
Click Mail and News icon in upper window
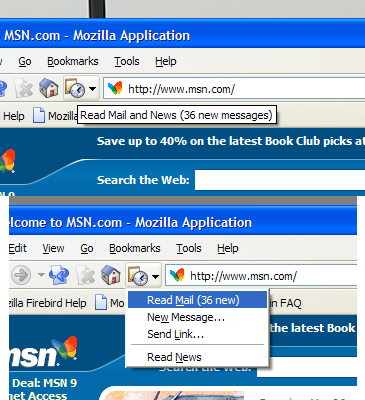[75, 89]
